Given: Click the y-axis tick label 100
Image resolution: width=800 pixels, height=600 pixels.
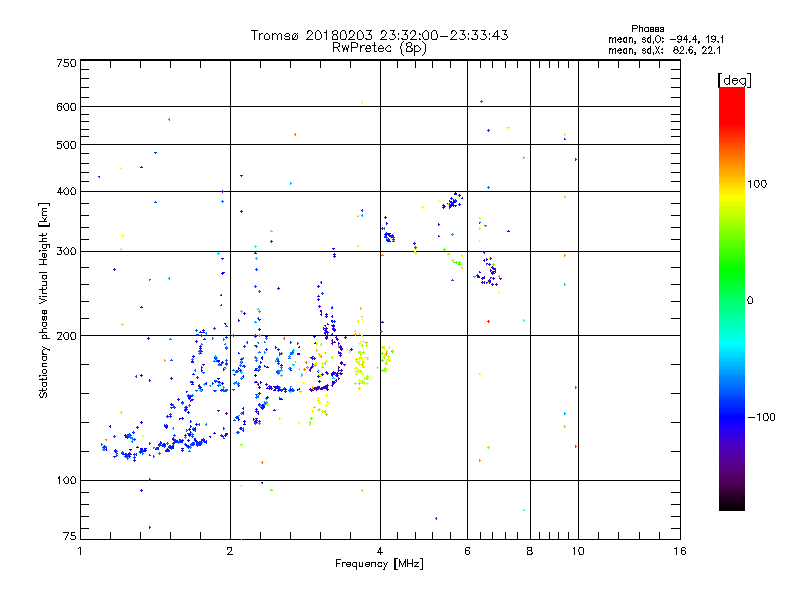Looking at the screenshot, I should [66, 480].
